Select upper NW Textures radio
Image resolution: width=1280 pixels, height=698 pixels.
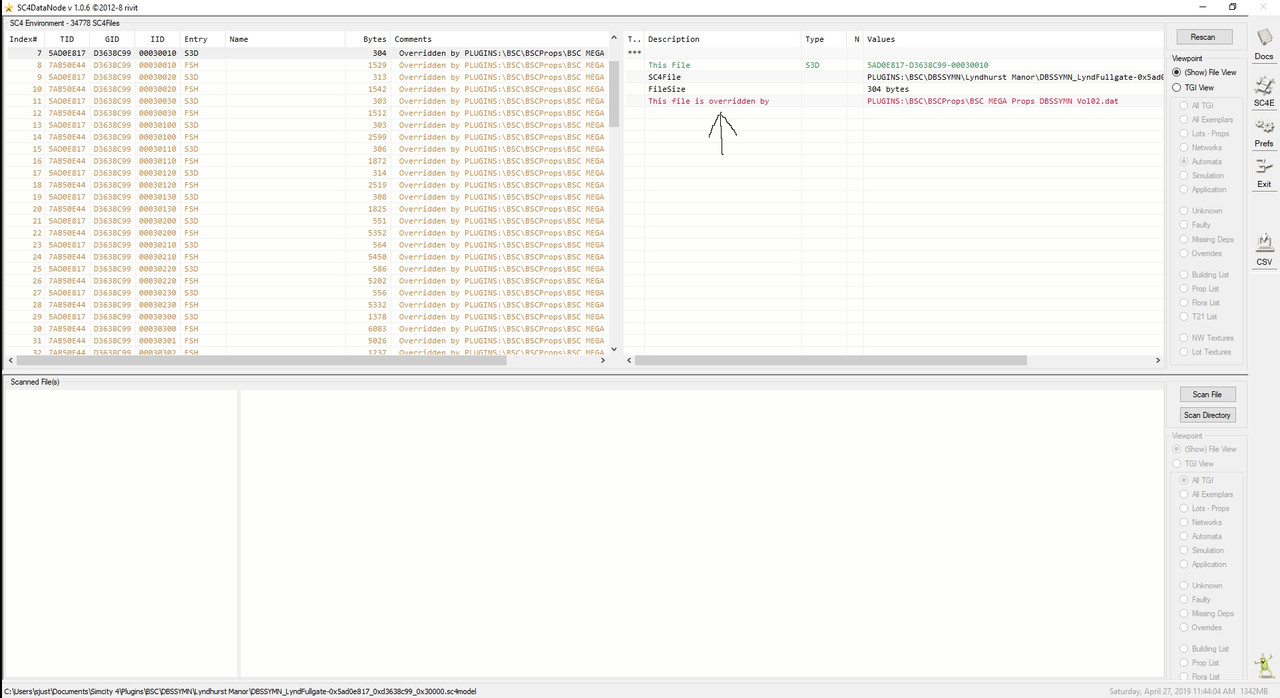coord(1206,338)
